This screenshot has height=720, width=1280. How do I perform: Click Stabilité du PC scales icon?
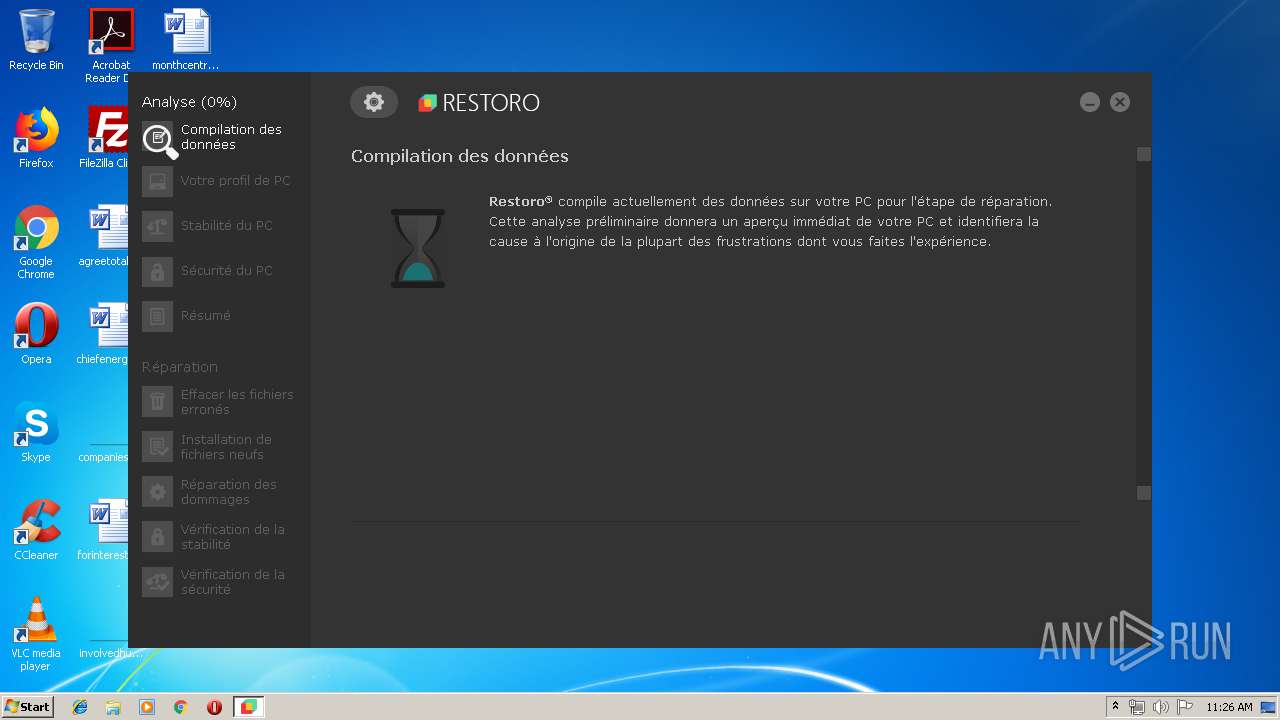[x=157, y=226]
